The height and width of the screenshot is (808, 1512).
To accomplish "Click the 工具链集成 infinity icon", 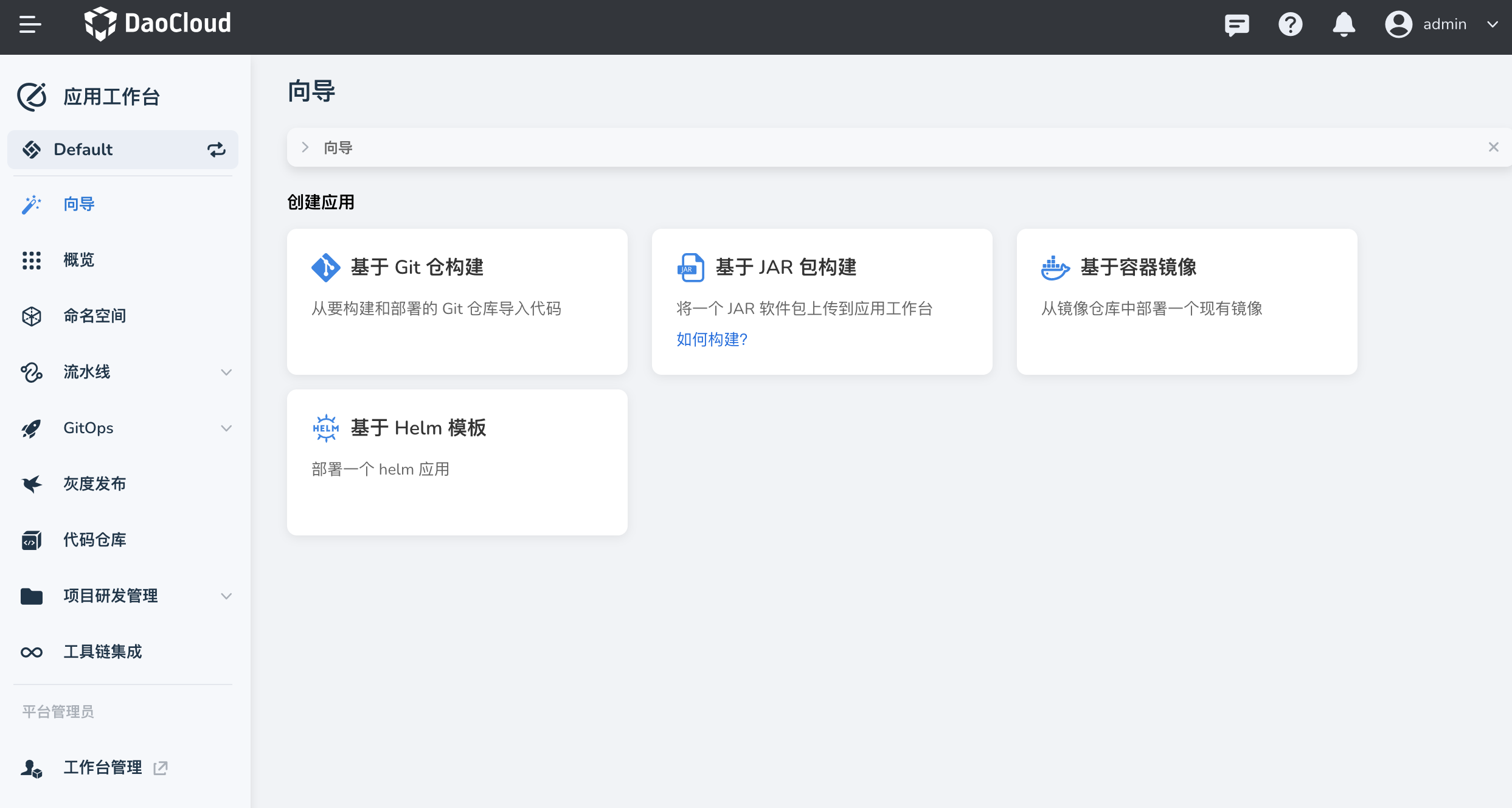I will tap(32, 652).
